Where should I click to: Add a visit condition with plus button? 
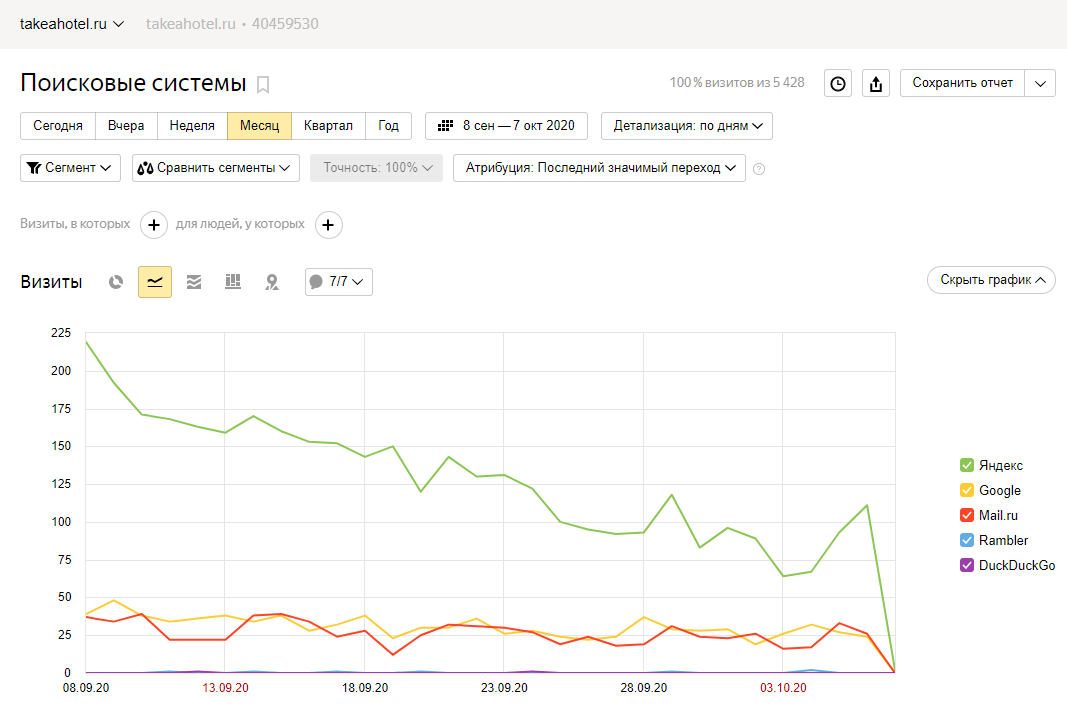(x=154, y=225)
